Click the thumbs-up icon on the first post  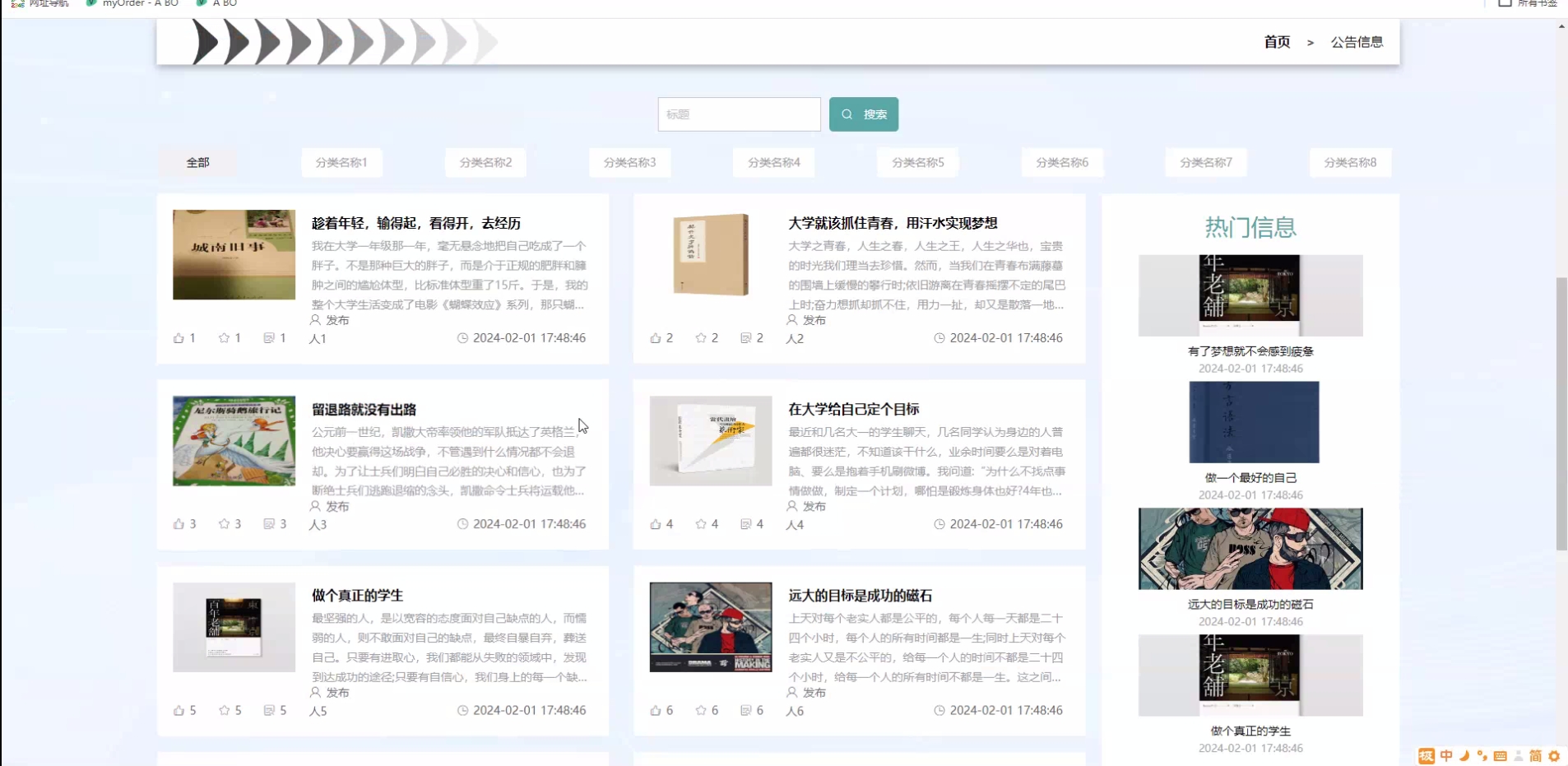(x=179, y=338)
